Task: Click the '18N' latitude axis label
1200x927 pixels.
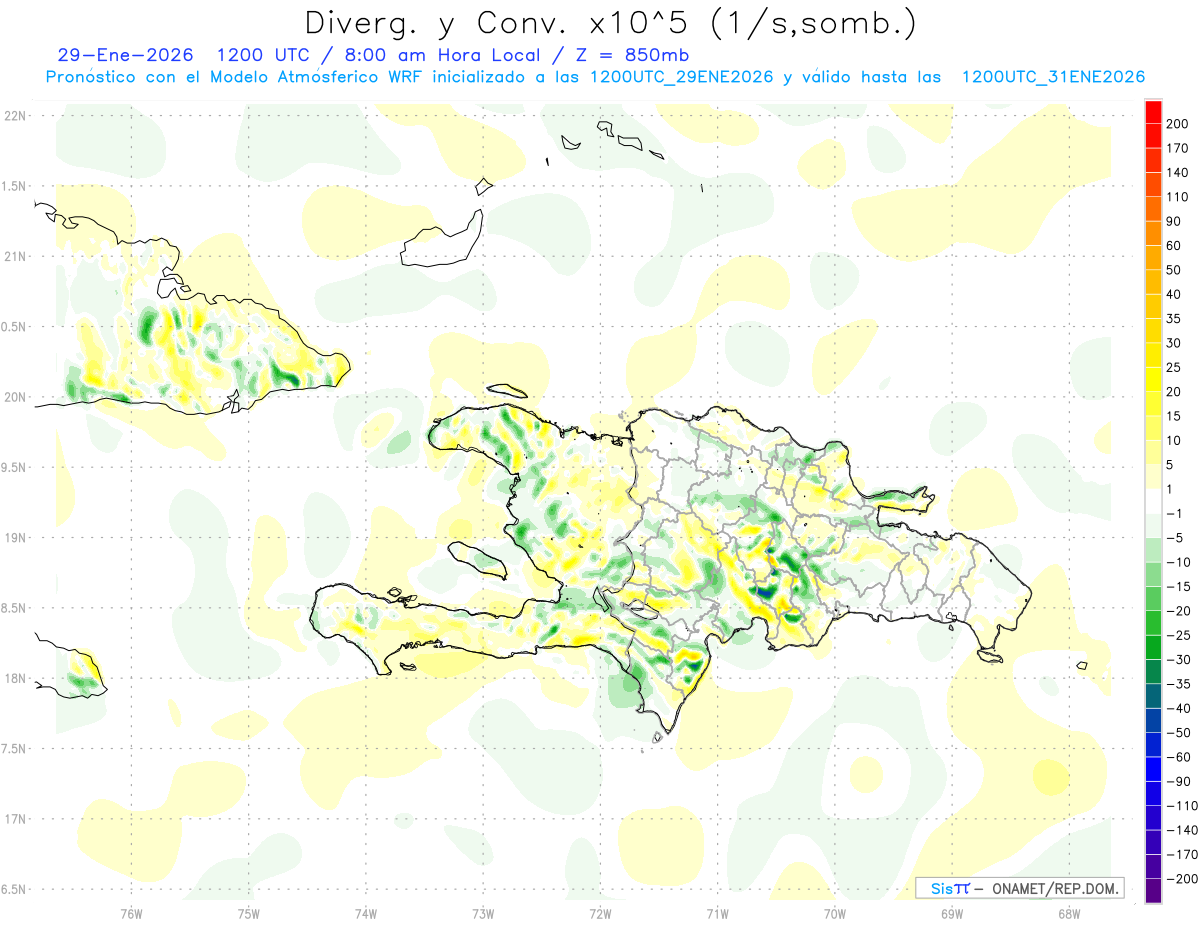Action: [x=15, y=678]
